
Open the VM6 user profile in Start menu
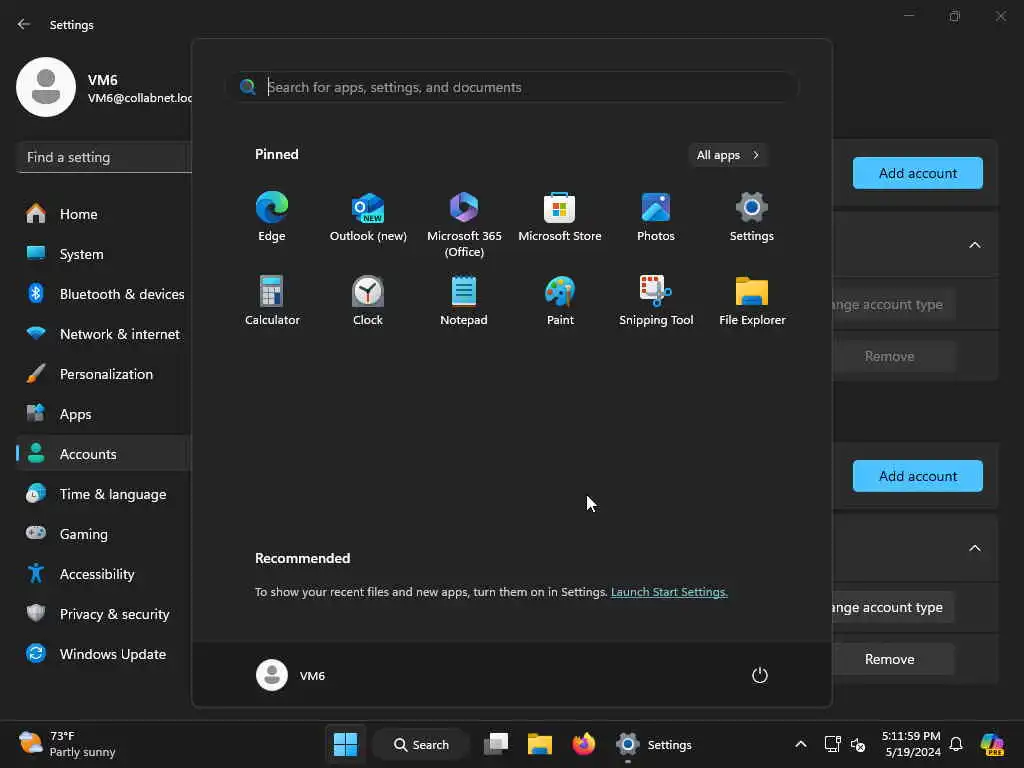(x=291, y=675)
